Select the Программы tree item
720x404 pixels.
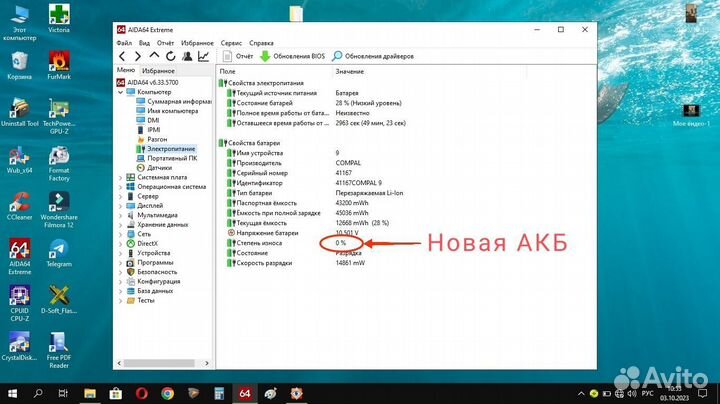[150, 263]
